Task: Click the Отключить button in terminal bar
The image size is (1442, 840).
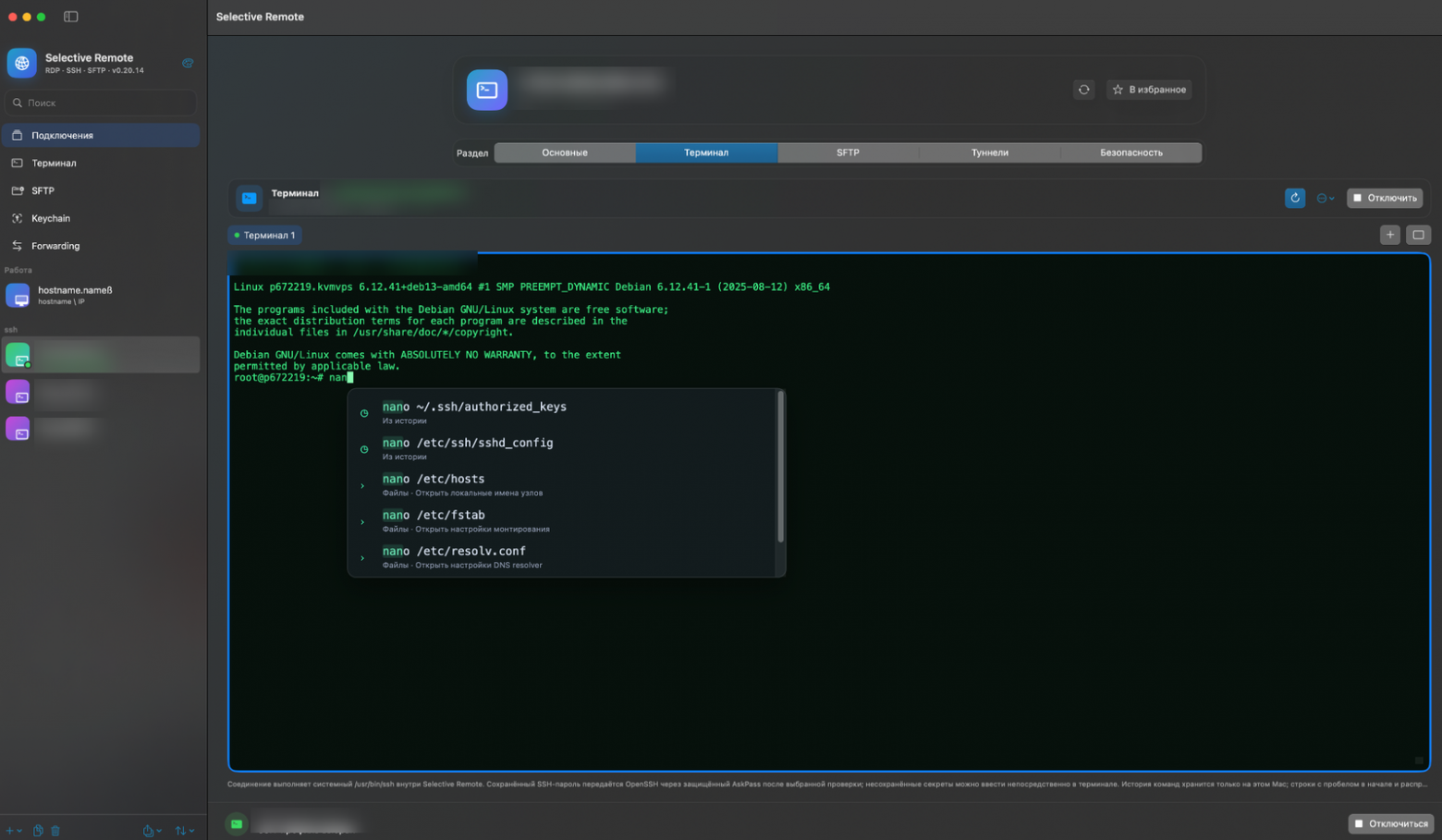Action: pyautogui.click(x=1384, y=198)
